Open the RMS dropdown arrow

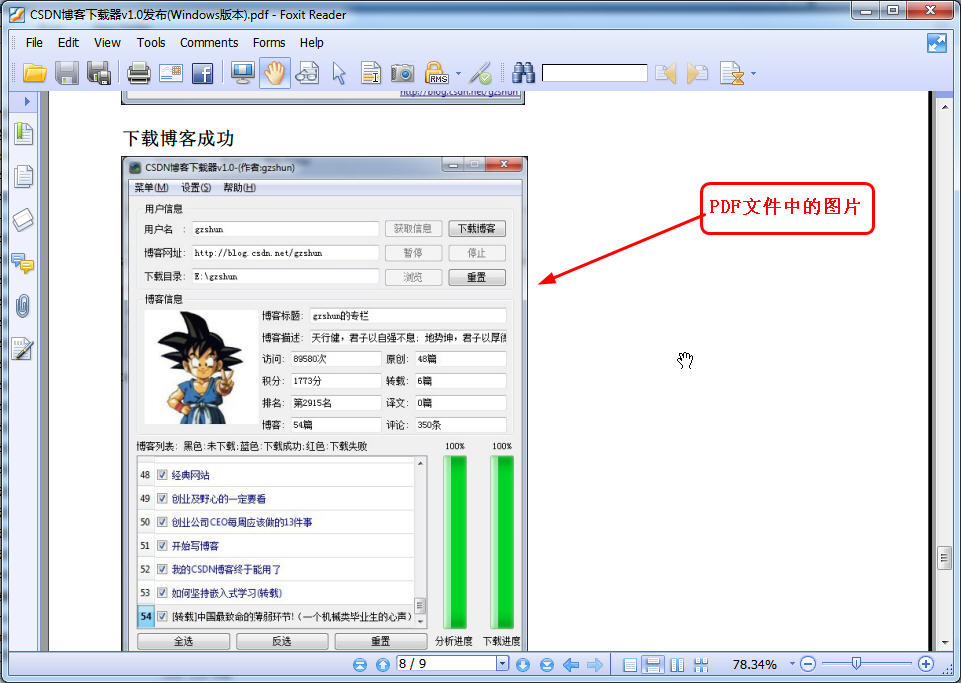pos(458,74)
